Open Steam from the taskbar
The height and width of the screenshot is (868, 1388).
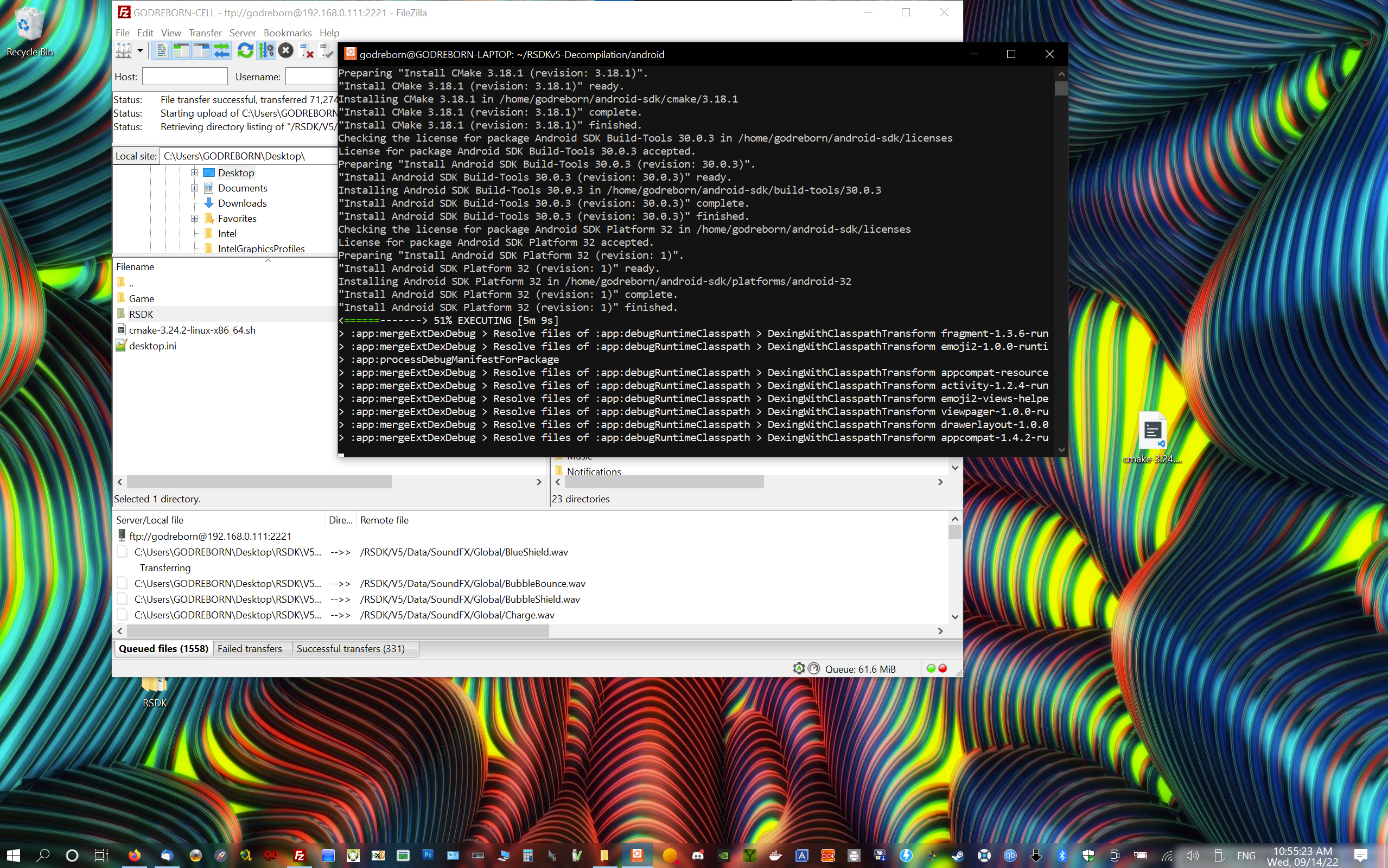[x=958, y=856]
